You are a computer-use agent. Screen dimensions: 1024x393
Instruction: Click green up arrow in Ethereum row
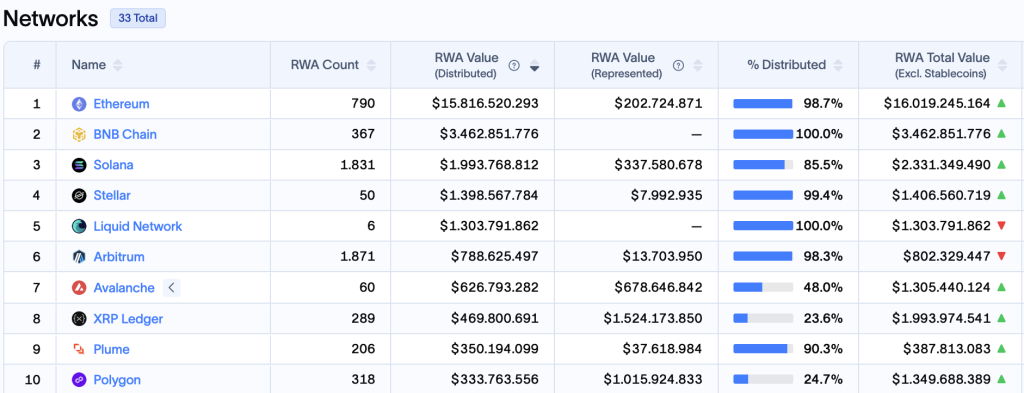pos(1002,103)
